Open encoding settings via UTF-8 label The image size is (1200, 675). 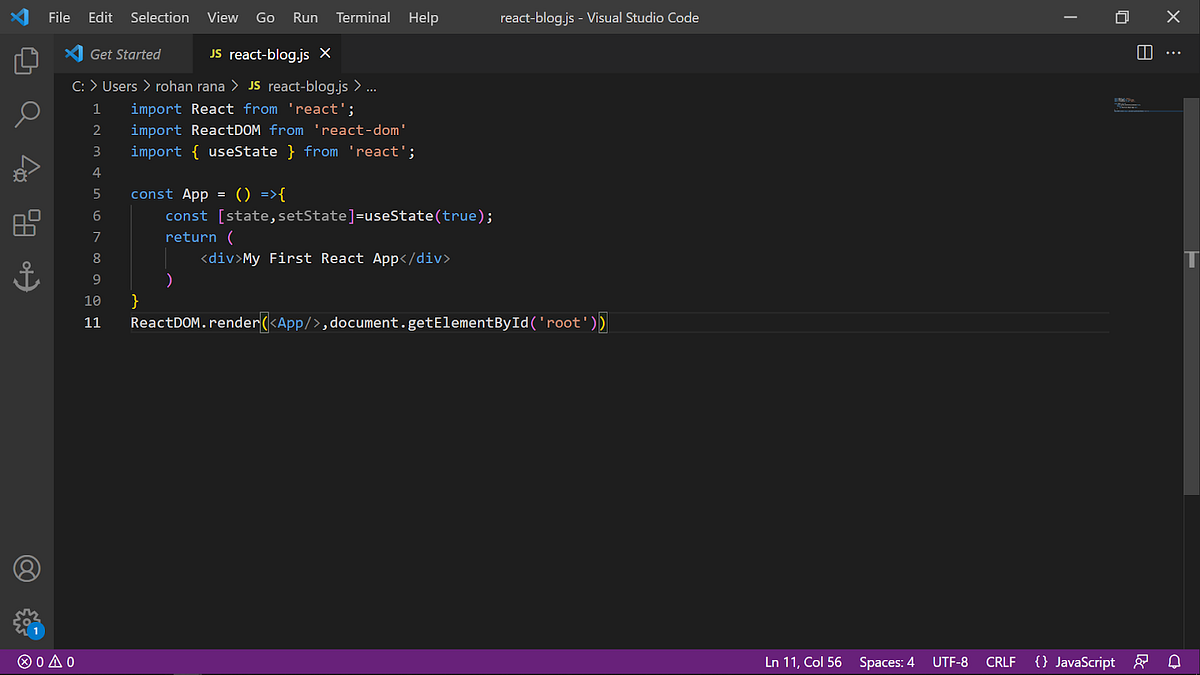tap(949, 661)
